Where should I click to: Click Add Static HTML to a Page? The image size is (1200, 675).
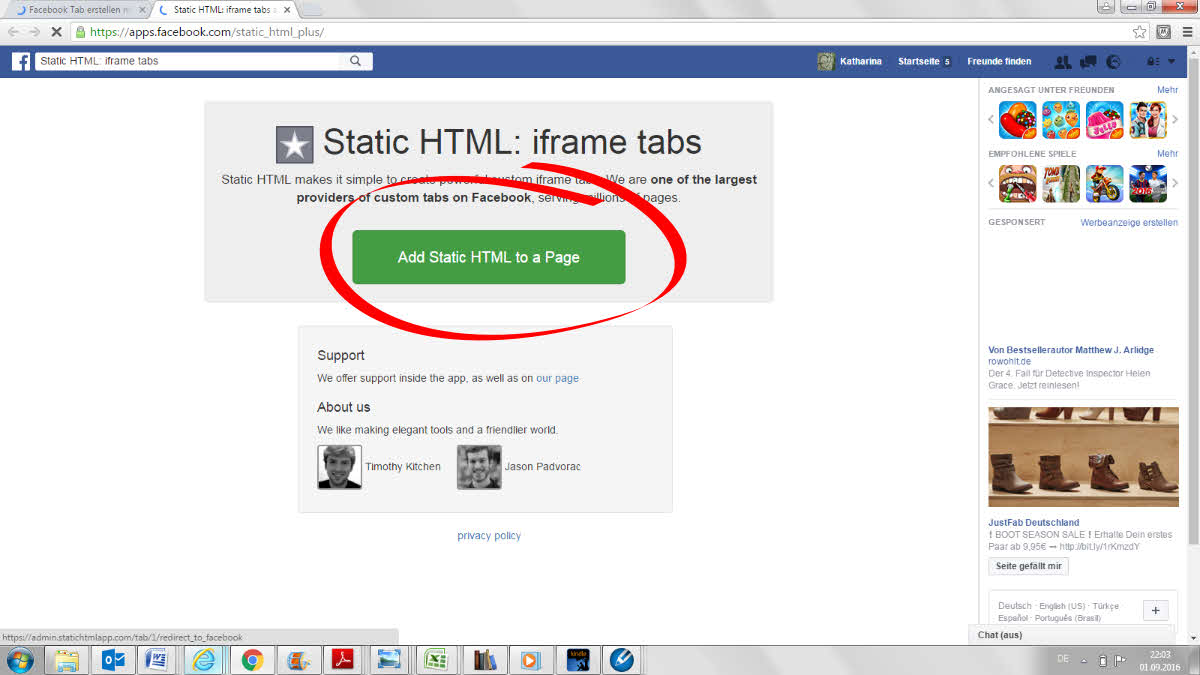point(488,257)
